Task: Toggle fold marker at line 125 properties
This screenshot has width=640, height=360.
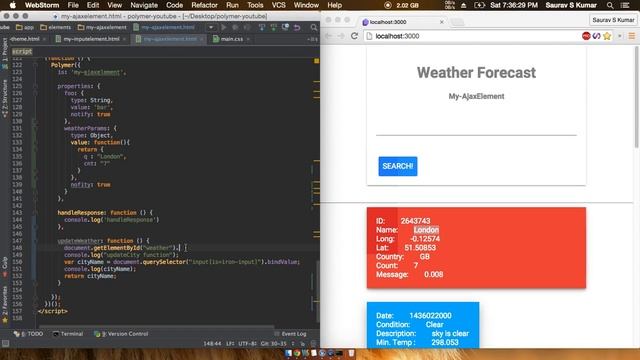Action: pos(36,86)
